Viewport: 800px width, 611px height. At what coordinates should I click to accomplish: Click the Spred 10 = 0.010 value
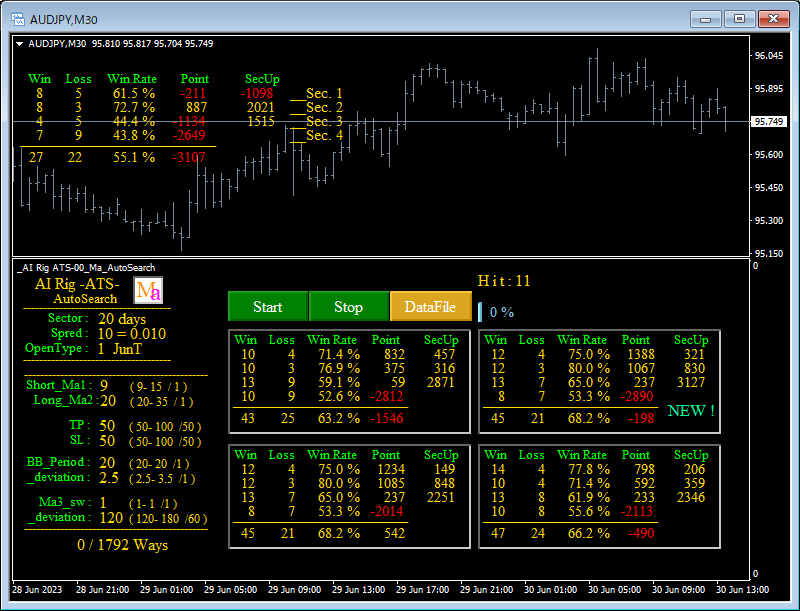(132, 334)
